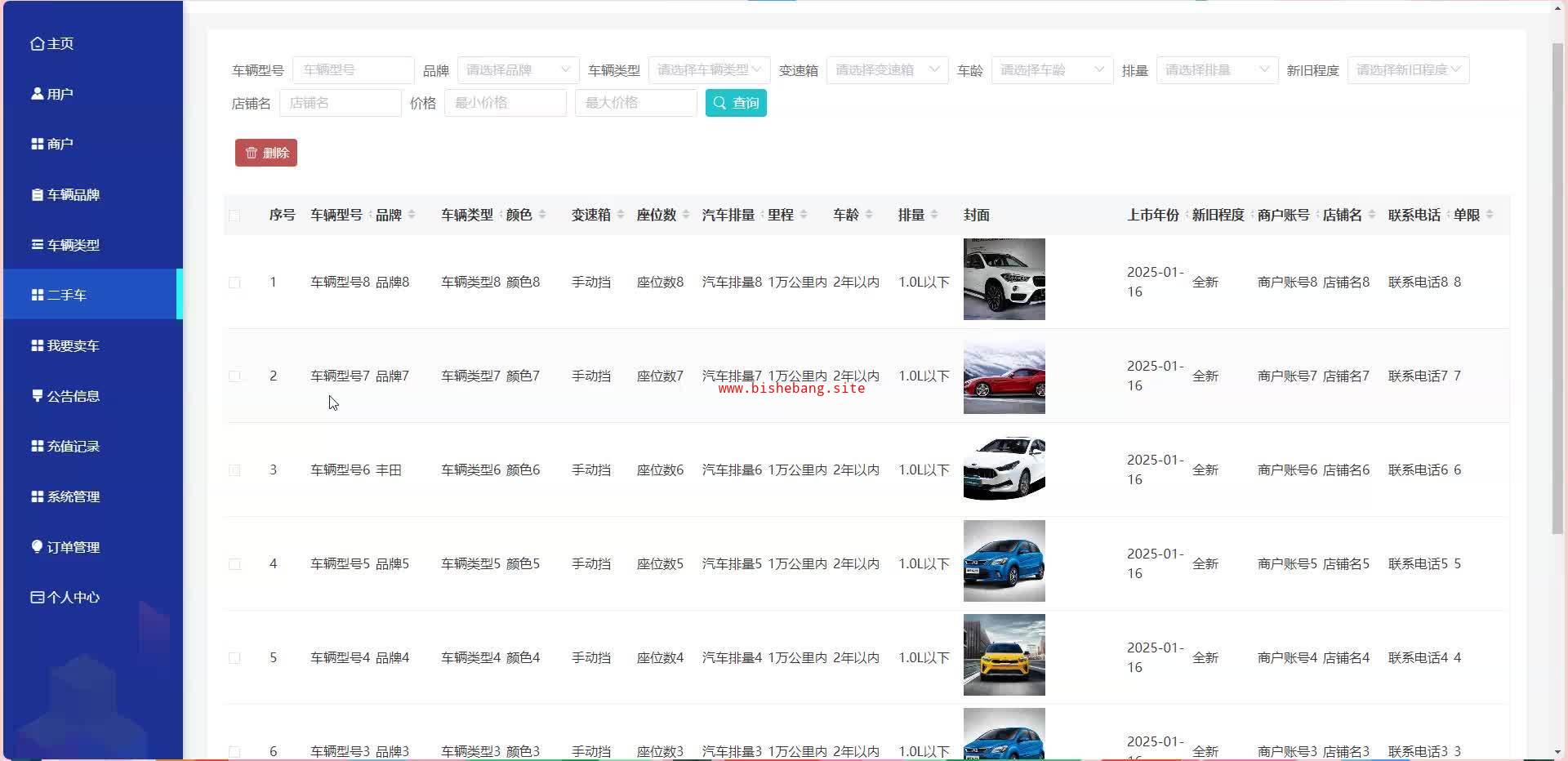Click the list icon beside 车辆类型

tap(37, 244)
